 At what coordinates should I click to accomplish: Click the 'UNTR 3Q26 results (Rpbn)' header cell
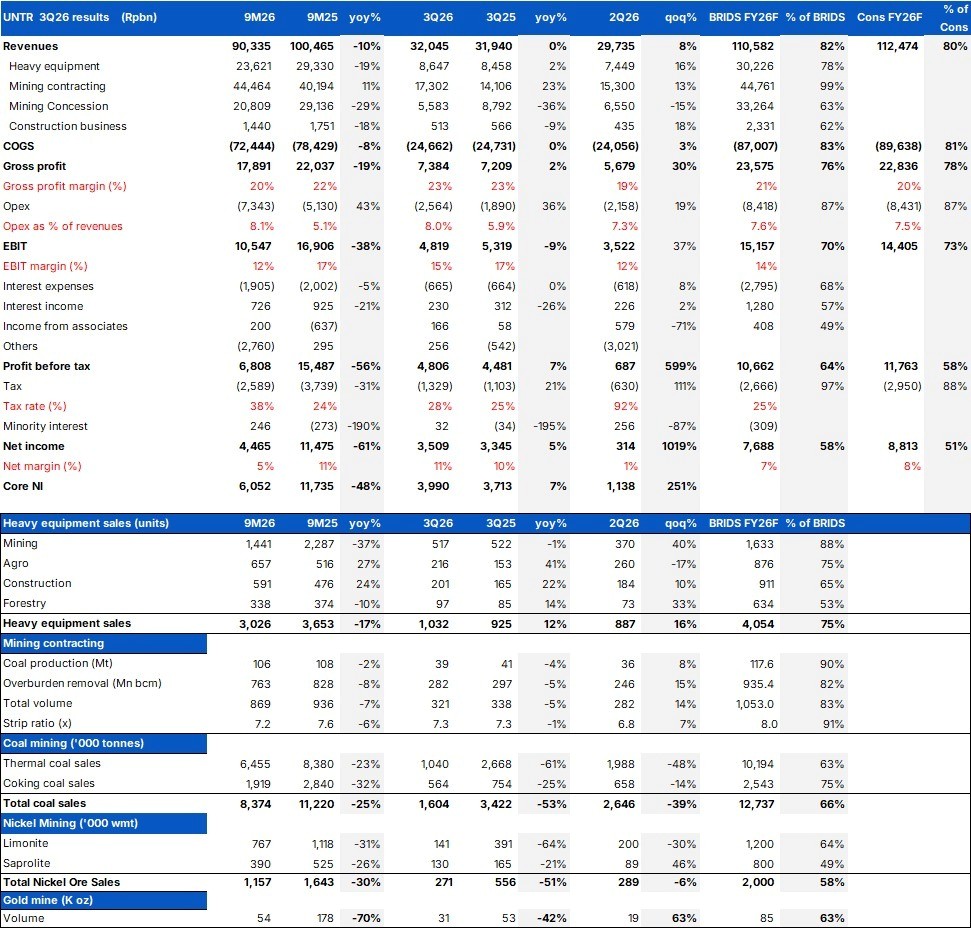(x=80, y=17)
